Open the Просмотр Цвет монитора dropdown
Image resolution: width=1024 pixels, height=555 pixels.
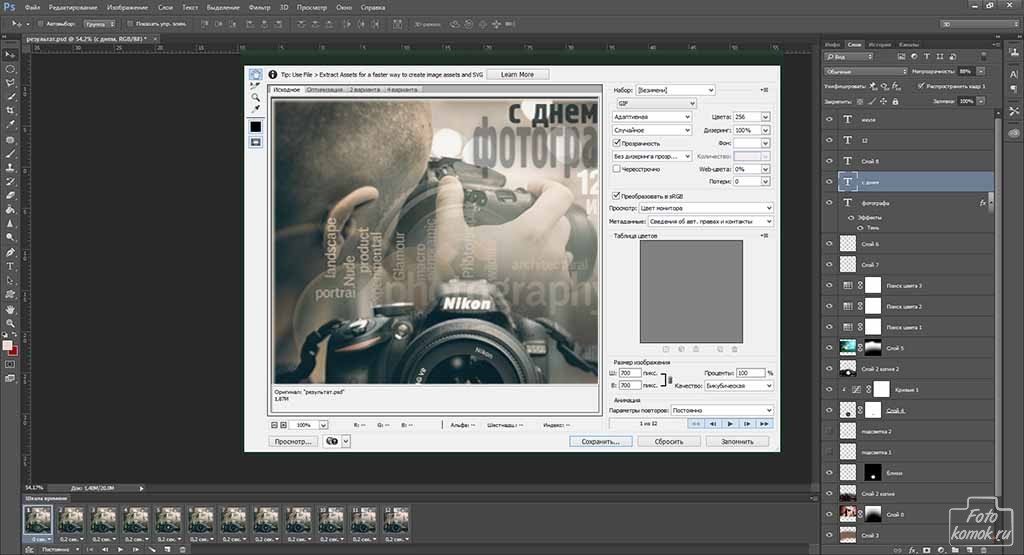tap(706, 208)
